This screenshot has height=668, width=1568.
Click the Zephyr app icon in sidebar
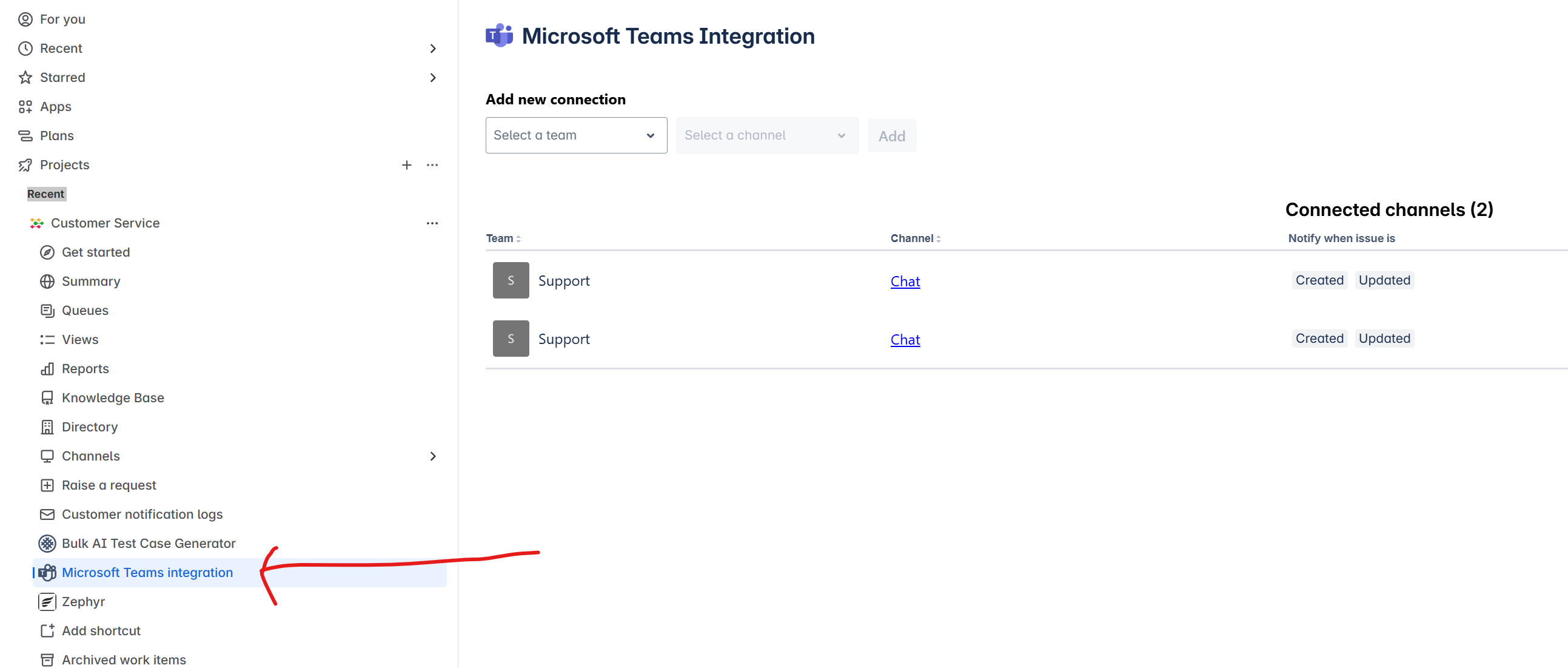tap(47, 602)
